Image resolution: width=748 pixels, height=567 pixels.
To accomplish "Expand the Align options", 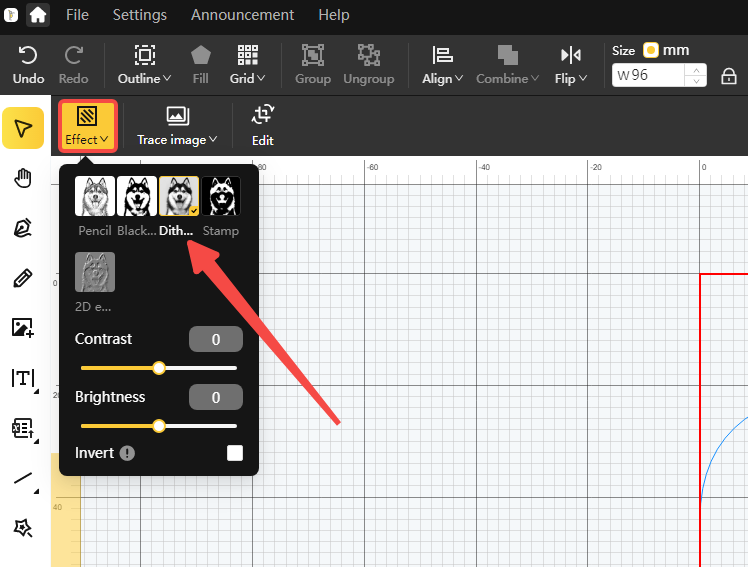I will (x=442, y=65).
